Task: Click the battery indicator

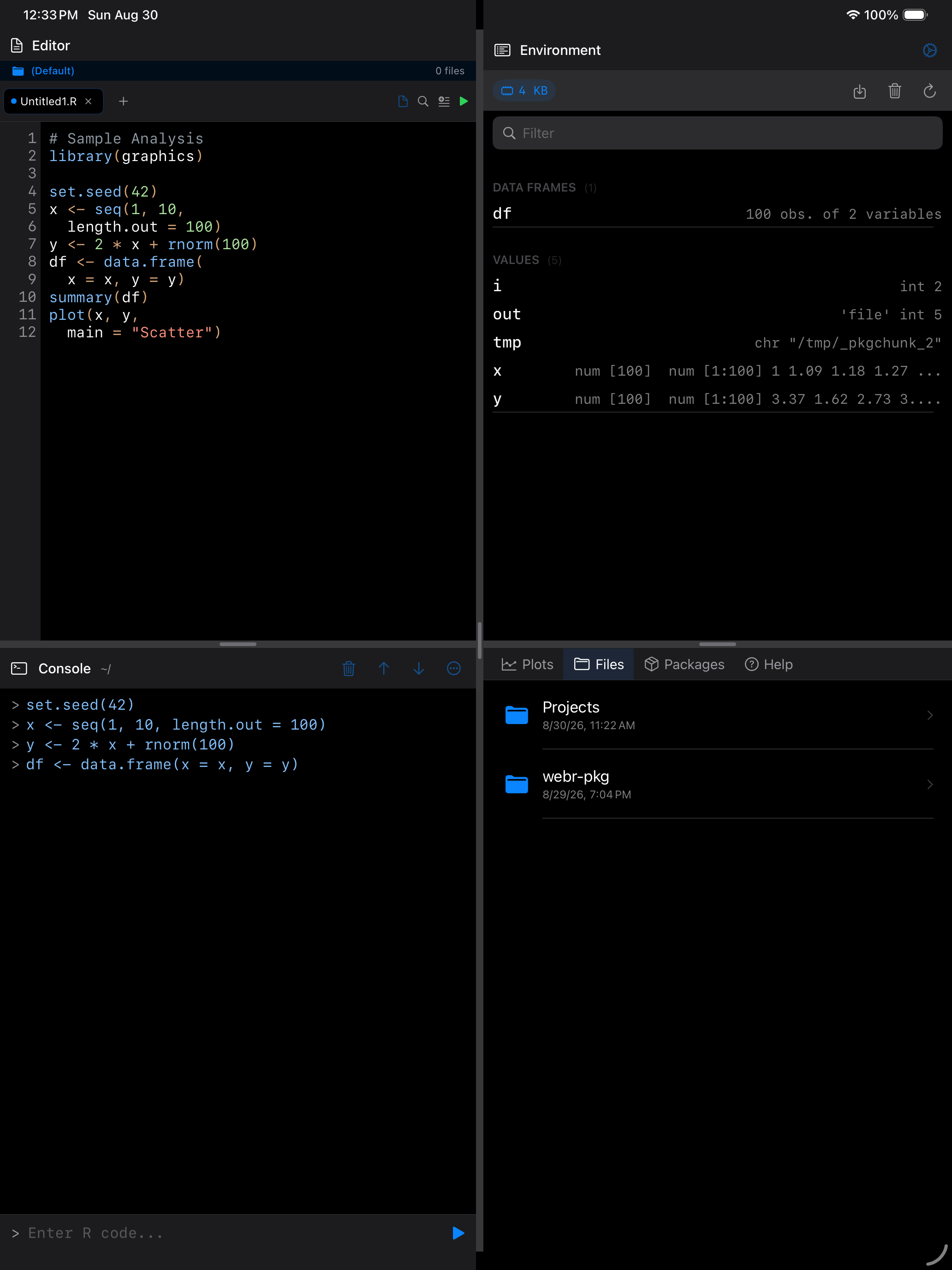Action: (x=916, y=15)
